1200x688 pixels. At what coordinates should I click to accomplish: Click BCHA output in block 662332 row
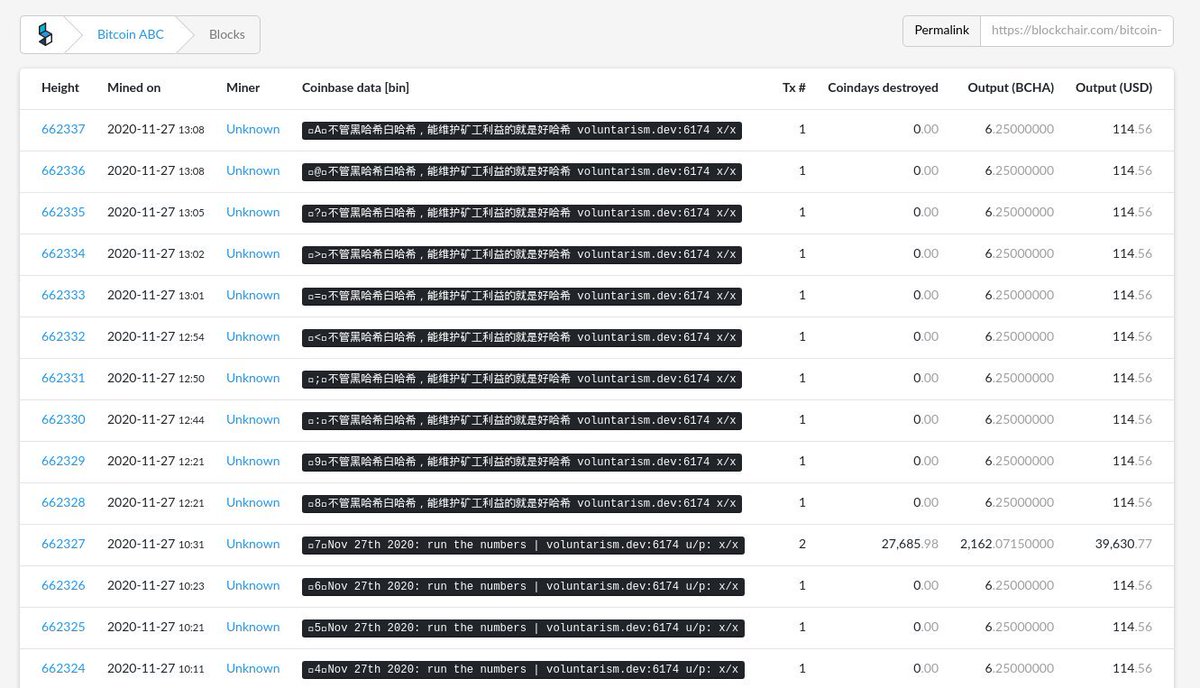[1019, 337]
